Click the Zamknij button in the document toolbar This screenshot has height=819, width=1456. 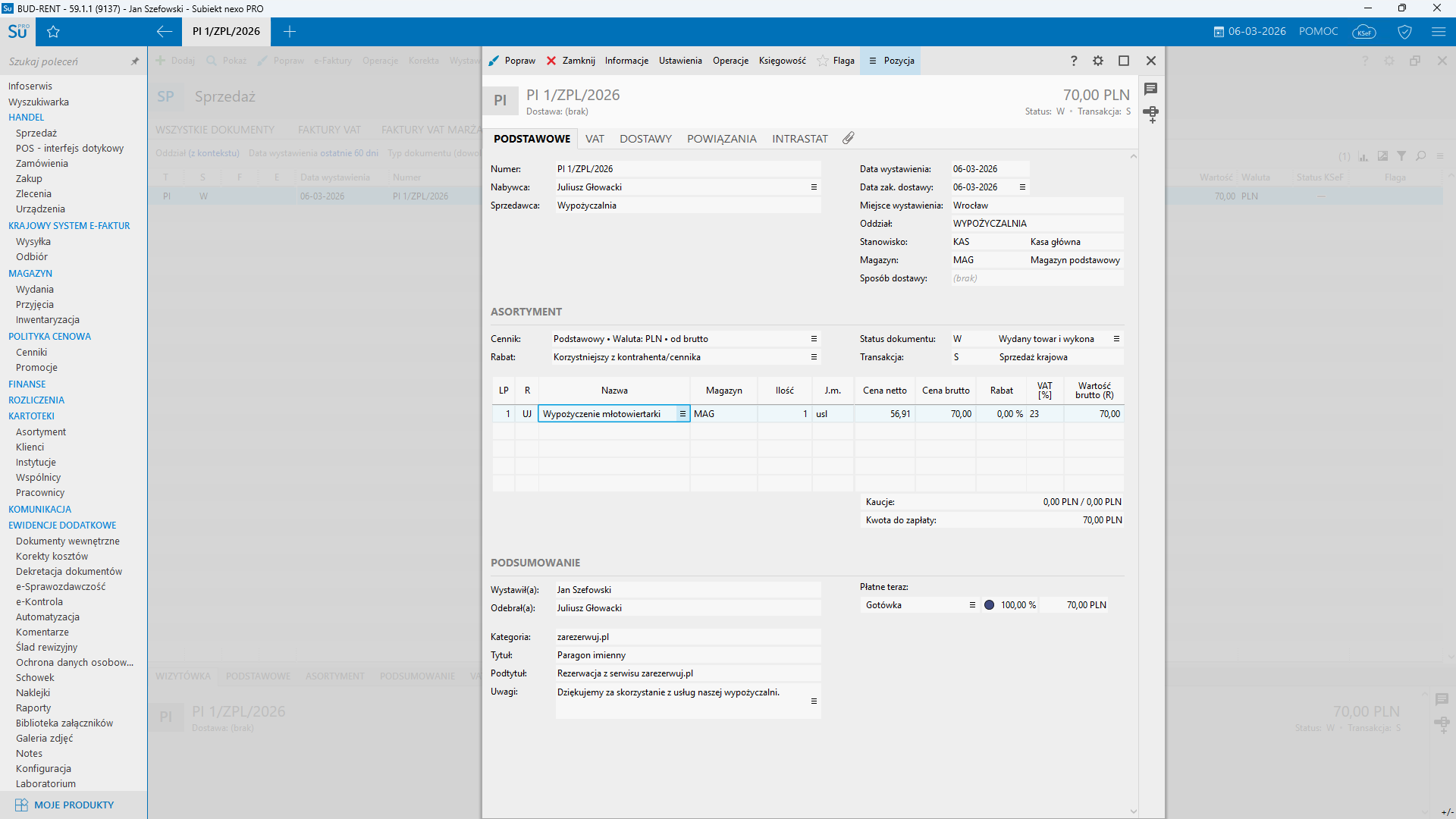pos(571,61)
